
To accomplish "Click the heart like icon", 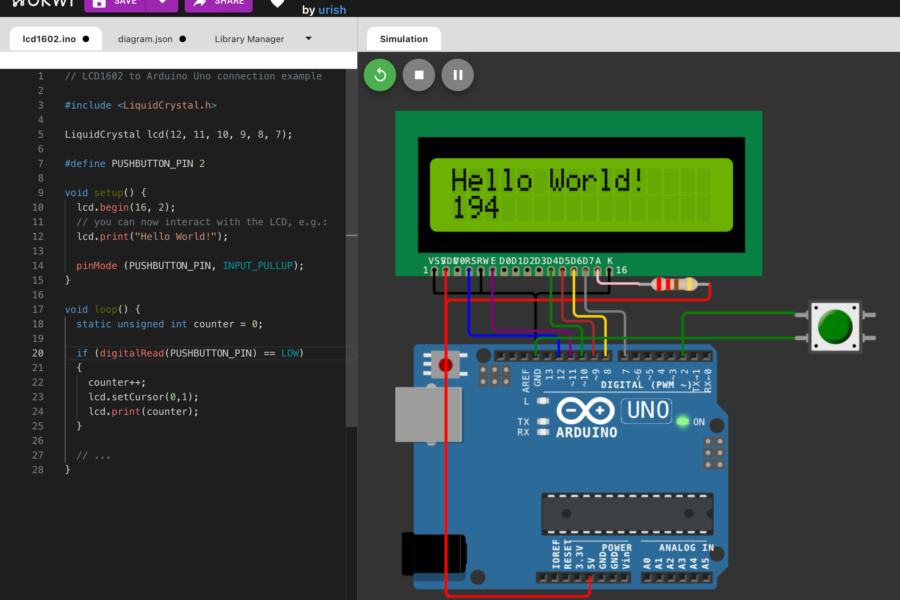I will [277, 3].
